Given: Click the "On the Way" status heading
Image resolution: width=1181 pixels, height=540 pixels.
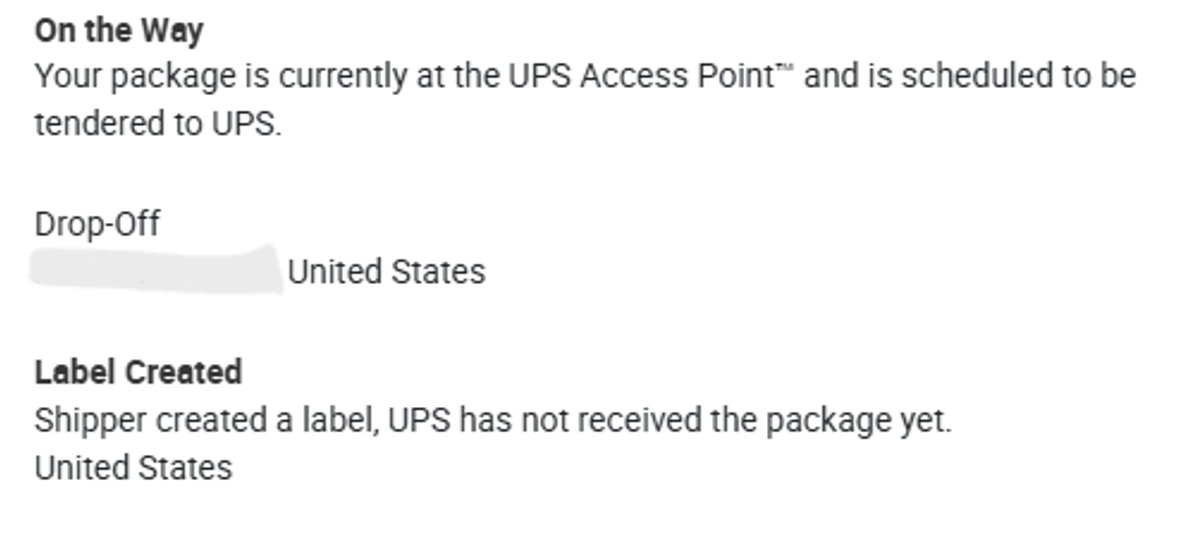Looking at the screenshot, I should (118, 31).
